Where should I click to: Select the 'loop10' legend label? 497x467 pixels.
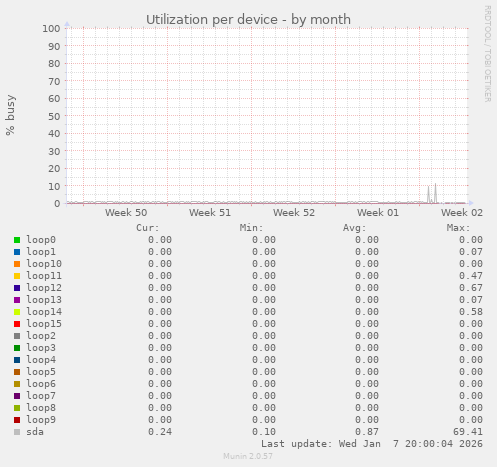pyautogui.click(x=44, y=264)
